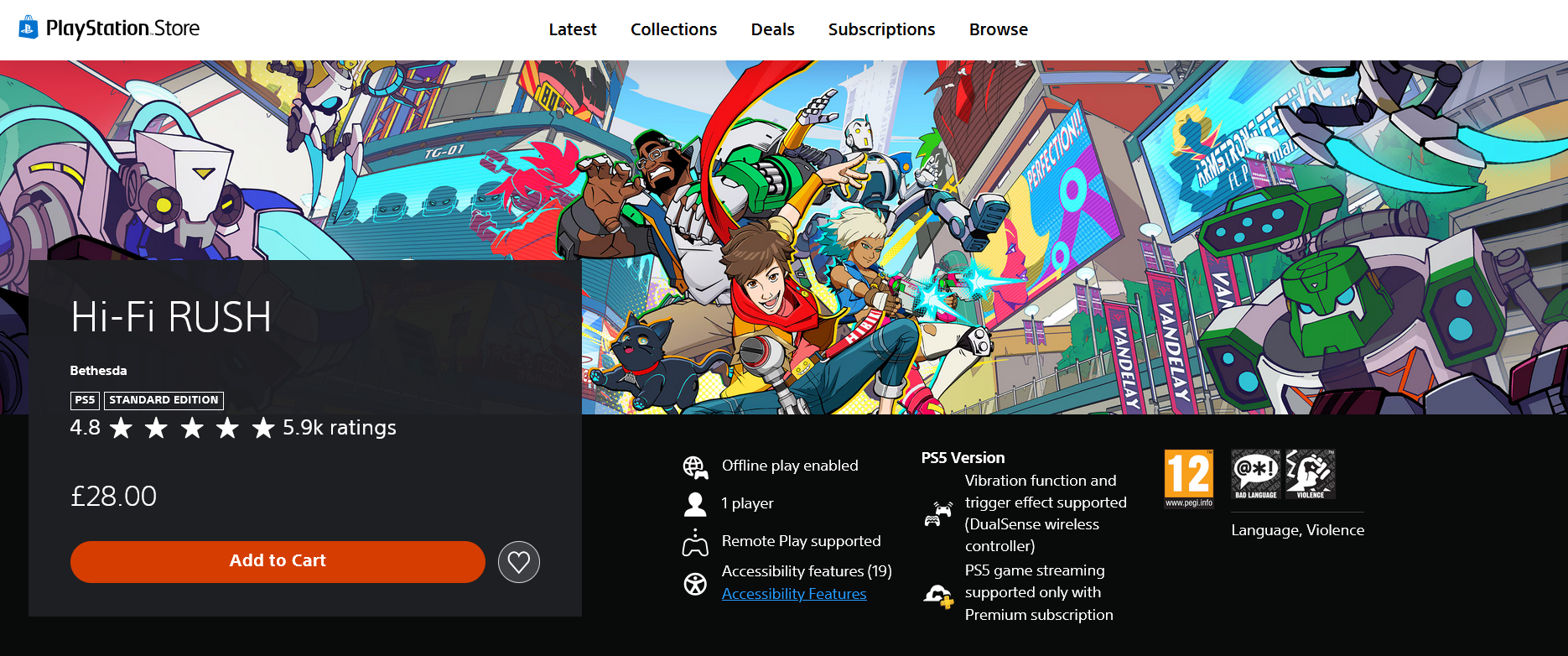Click the PEGI 12 rating badge
Screen dimensions: 1568x656
point(1188,478)
